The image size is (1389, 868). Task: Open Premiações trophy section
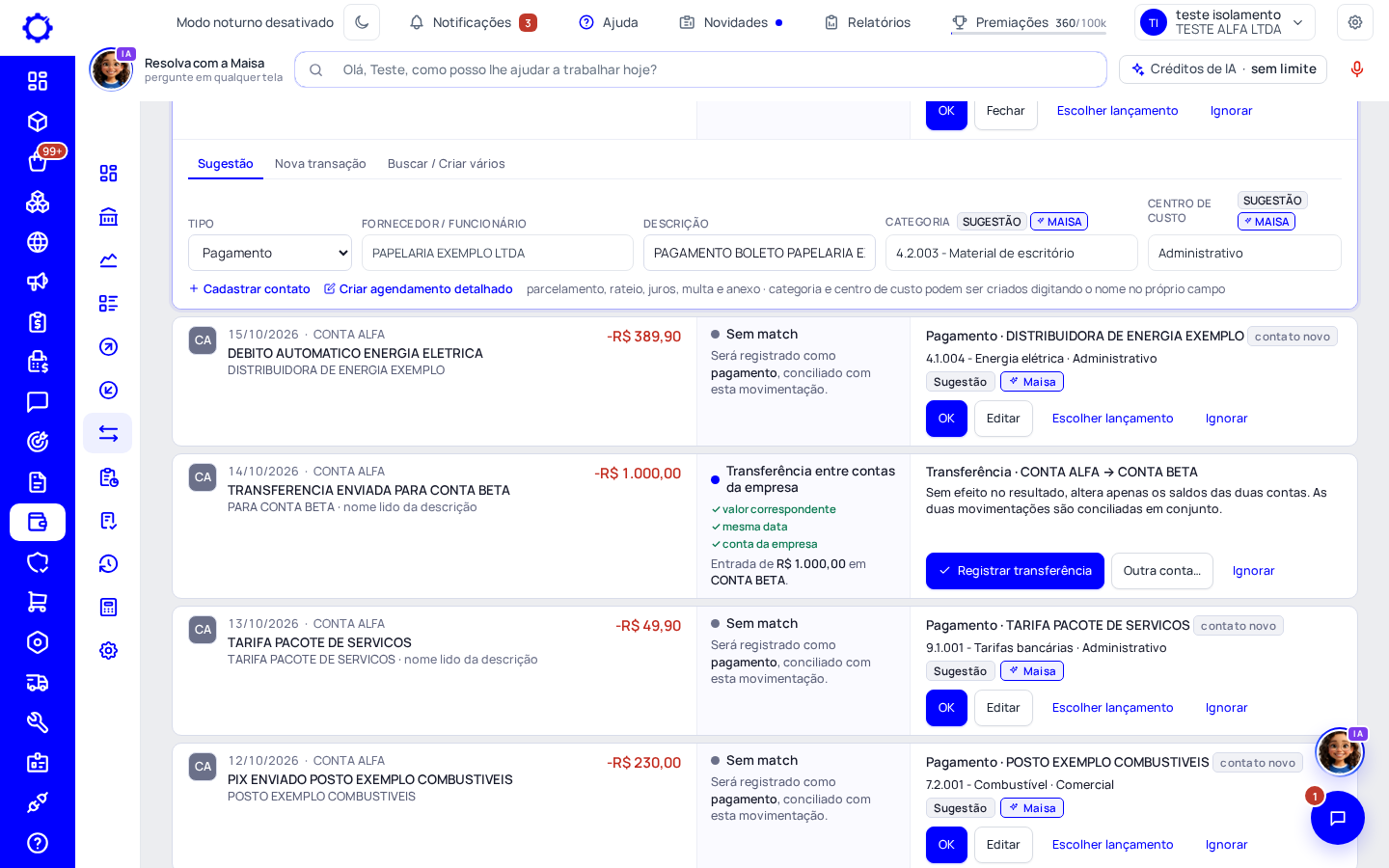click(1028, 22)
